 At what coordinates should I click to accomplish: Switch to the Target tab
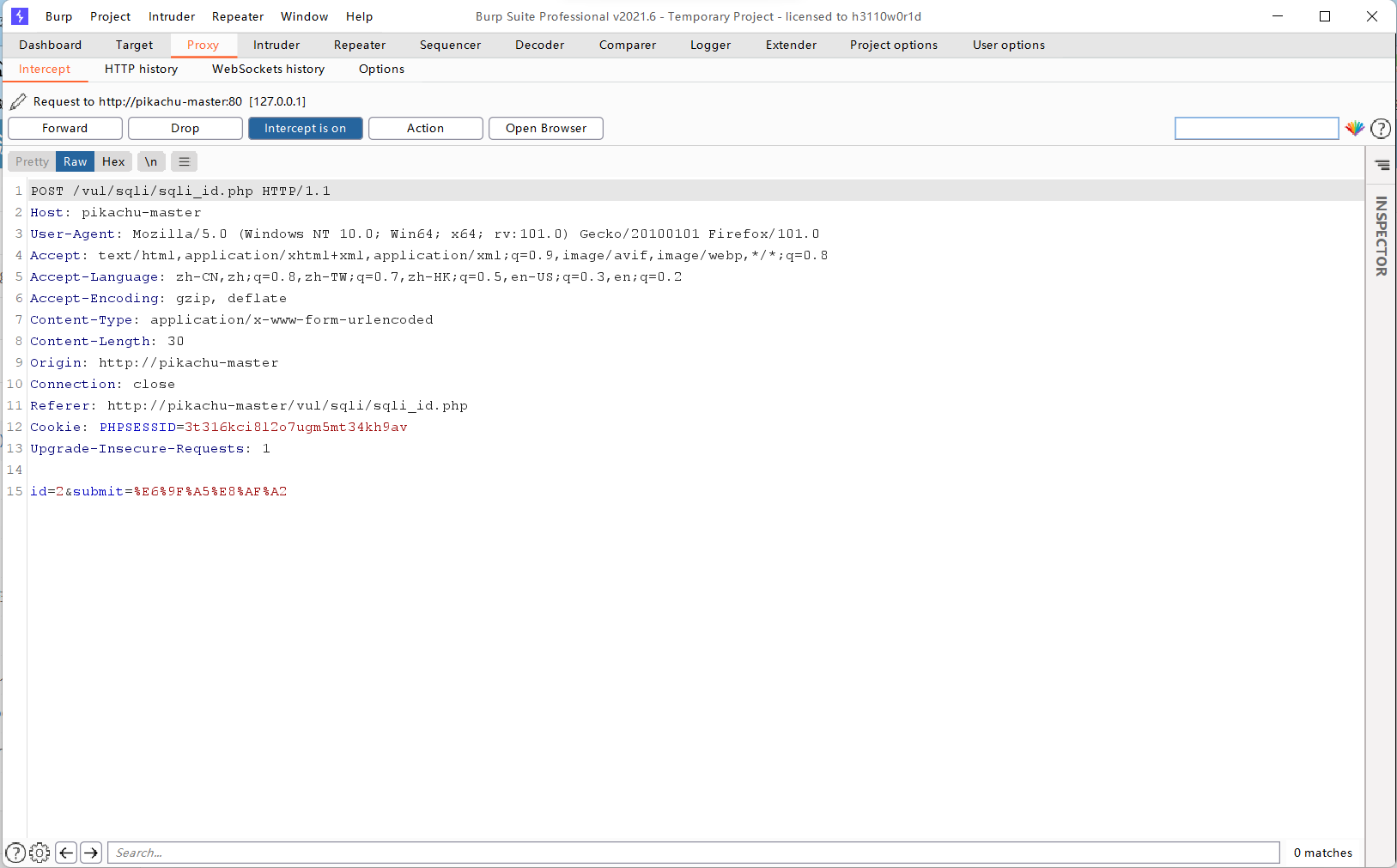(x=135, y=45)
